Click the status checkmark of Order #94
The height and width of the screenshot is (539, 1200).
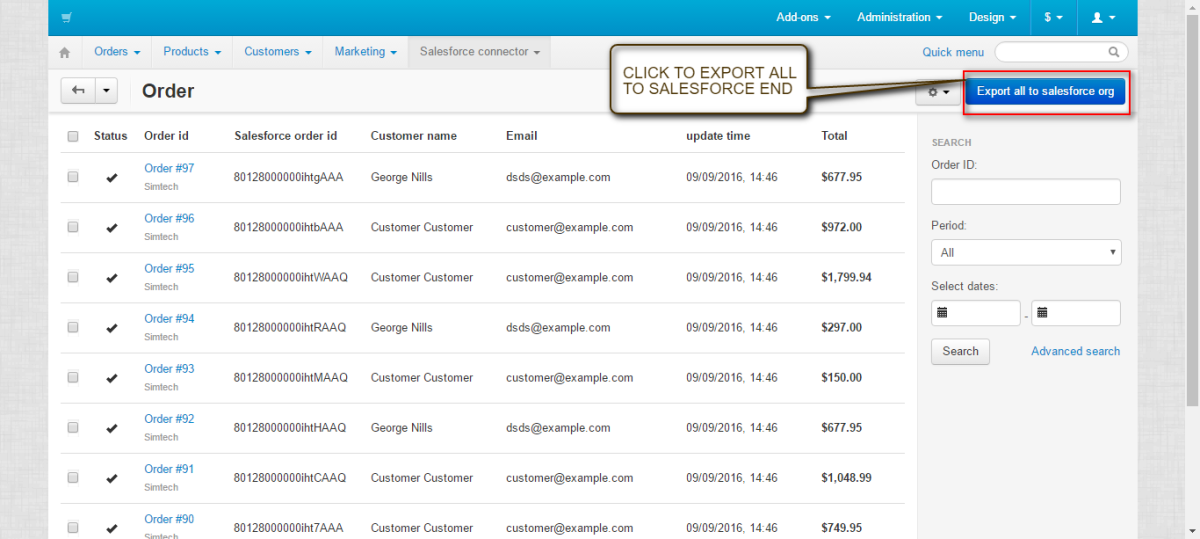111,328
